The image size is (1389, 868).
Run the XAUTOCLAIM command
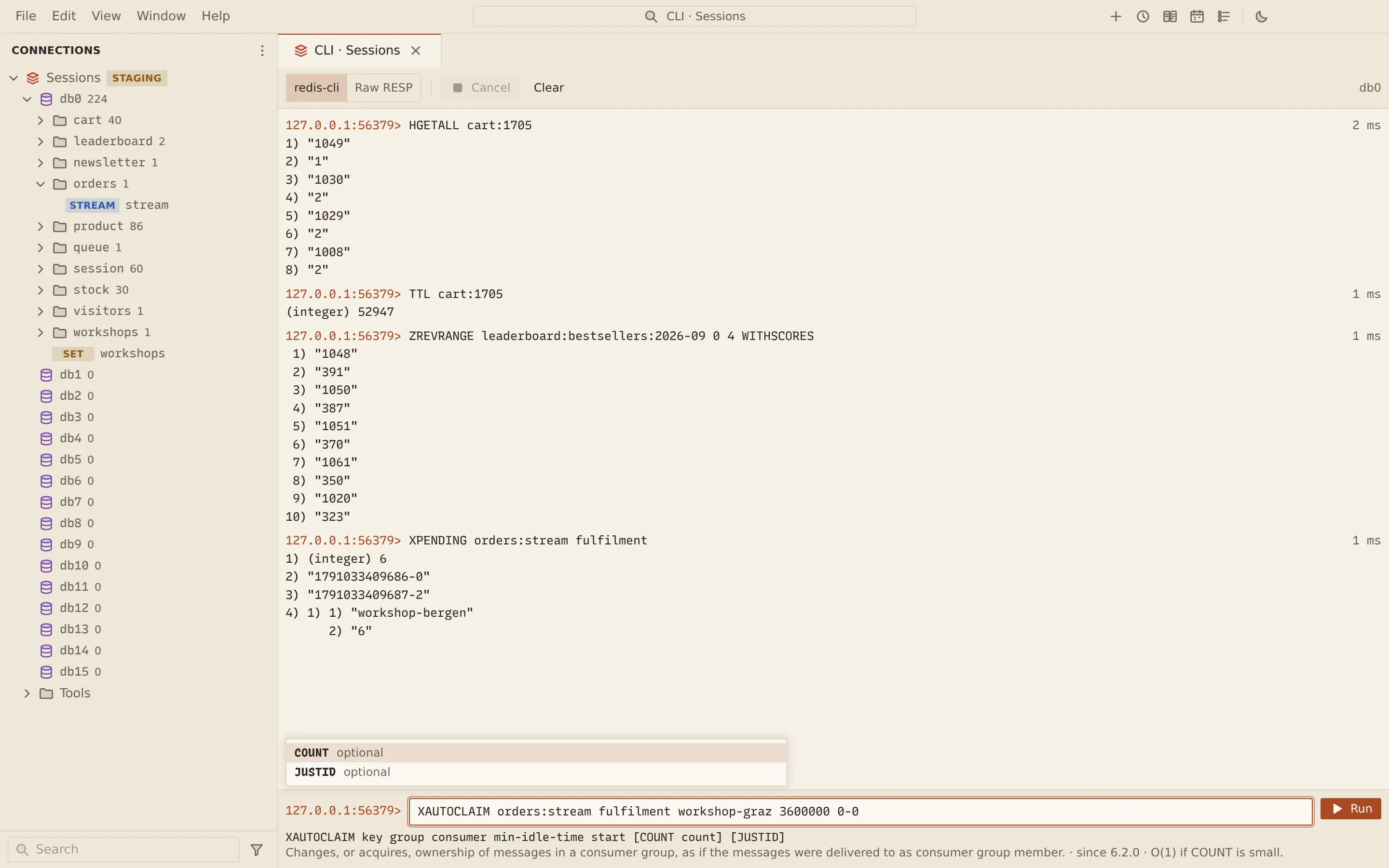pos(1350,809)
